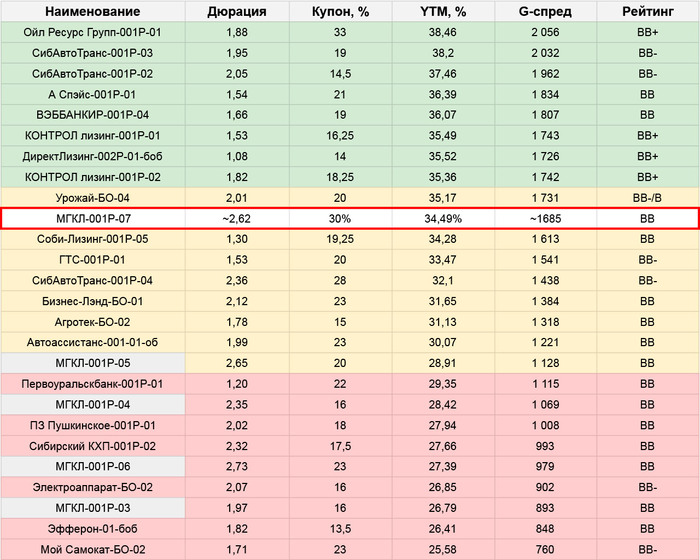Click YTM value '35,52'
This screenshot has width=700, height=560.
[443, 156]
